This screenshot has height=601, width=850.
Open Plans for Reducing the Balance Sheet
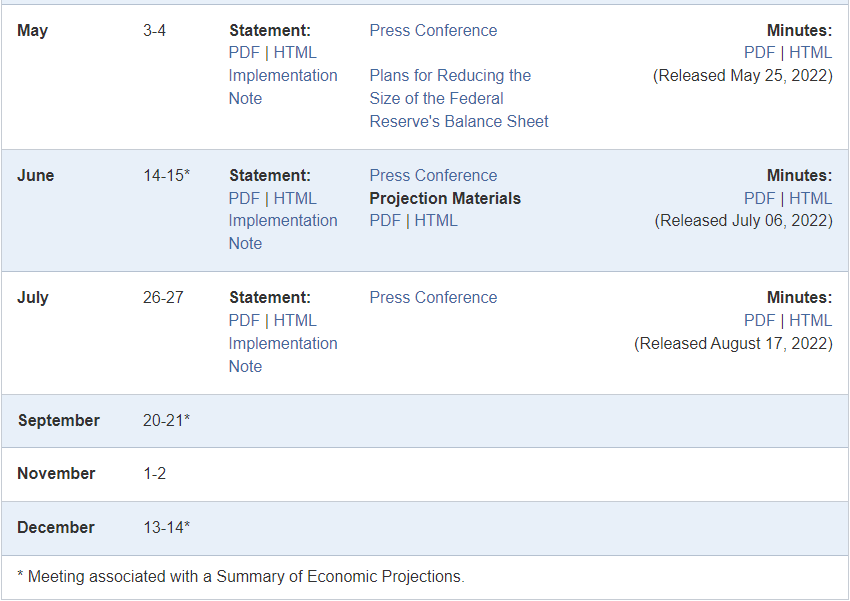pyautogui.click(x=459, y=98)
